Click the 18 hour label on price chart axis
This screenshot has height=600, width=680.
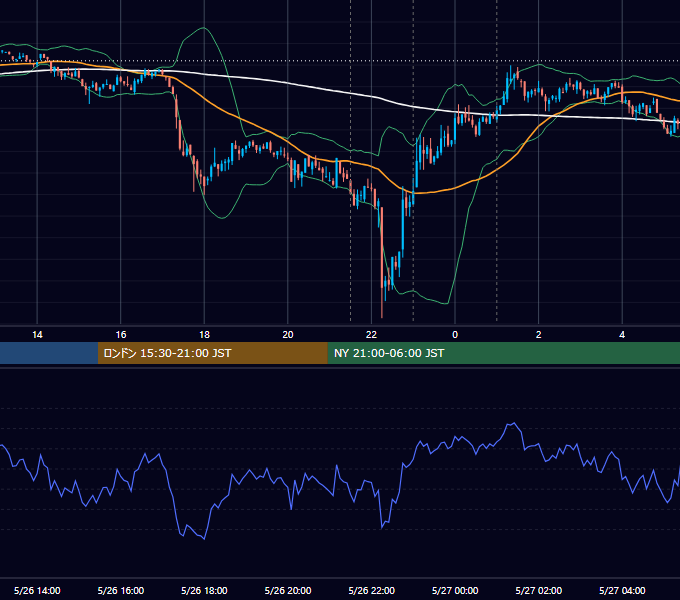coord(204,334)
